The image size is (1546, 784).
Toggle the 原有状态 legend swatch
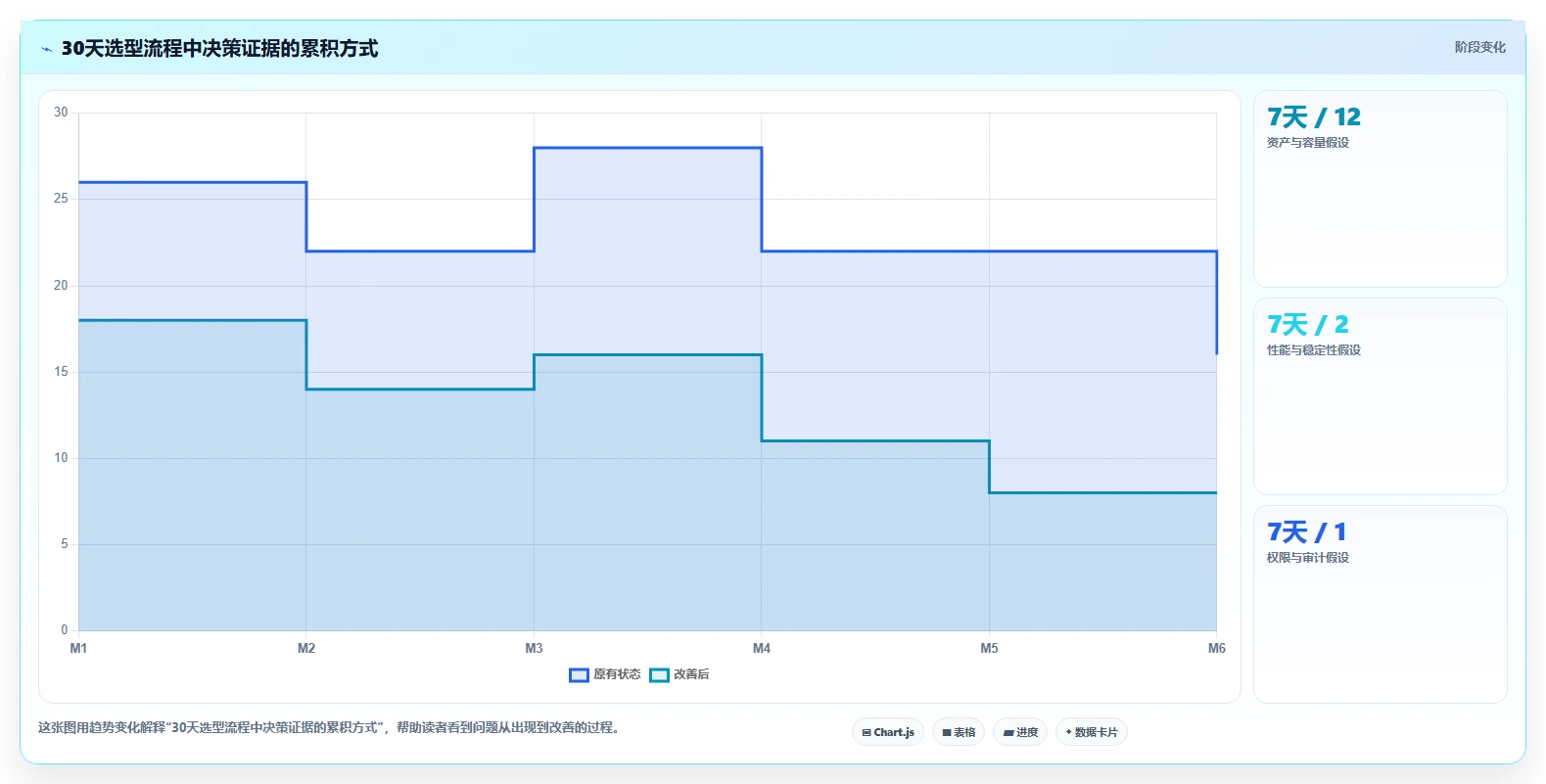579,674
